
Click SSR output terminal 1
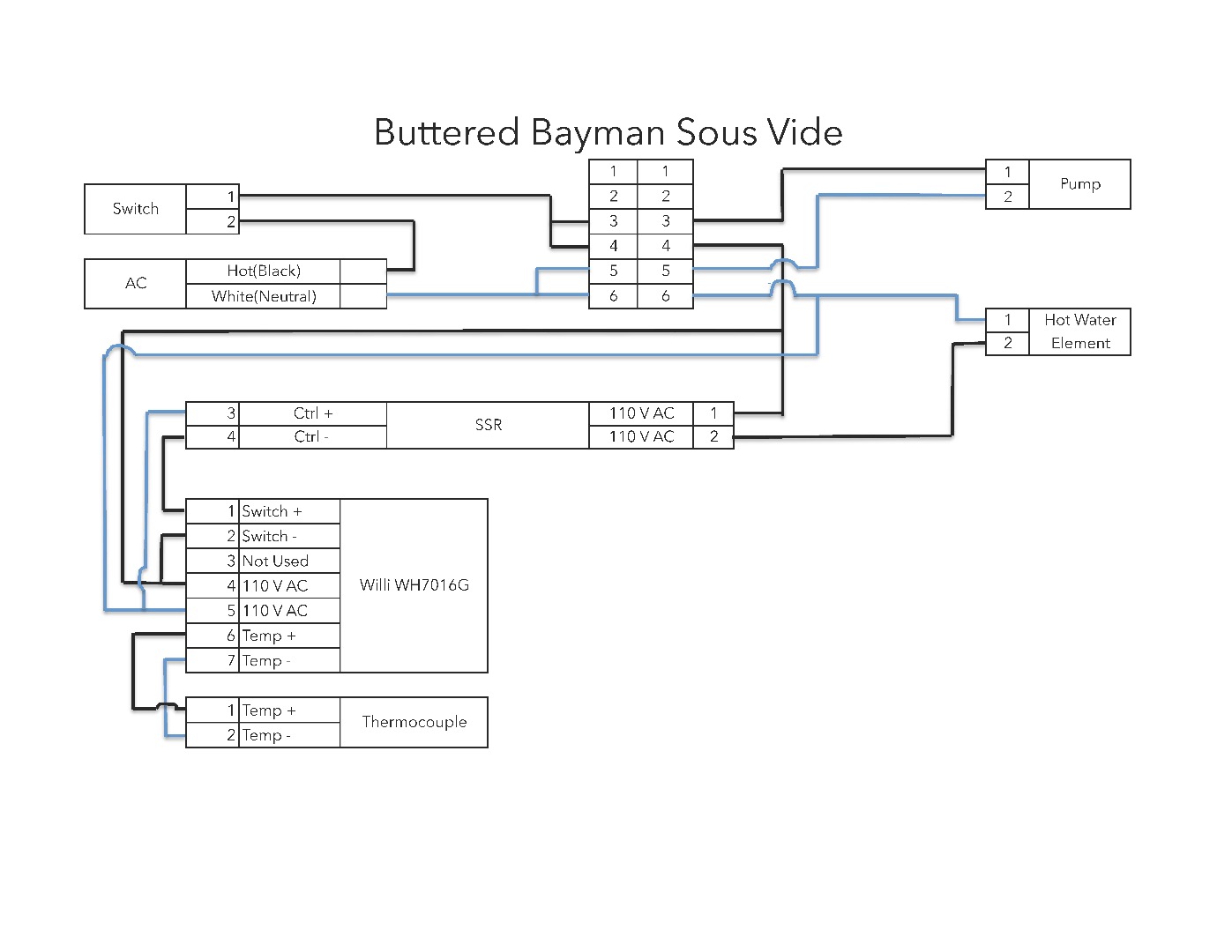pyautogui.click(x=714, y=413)
